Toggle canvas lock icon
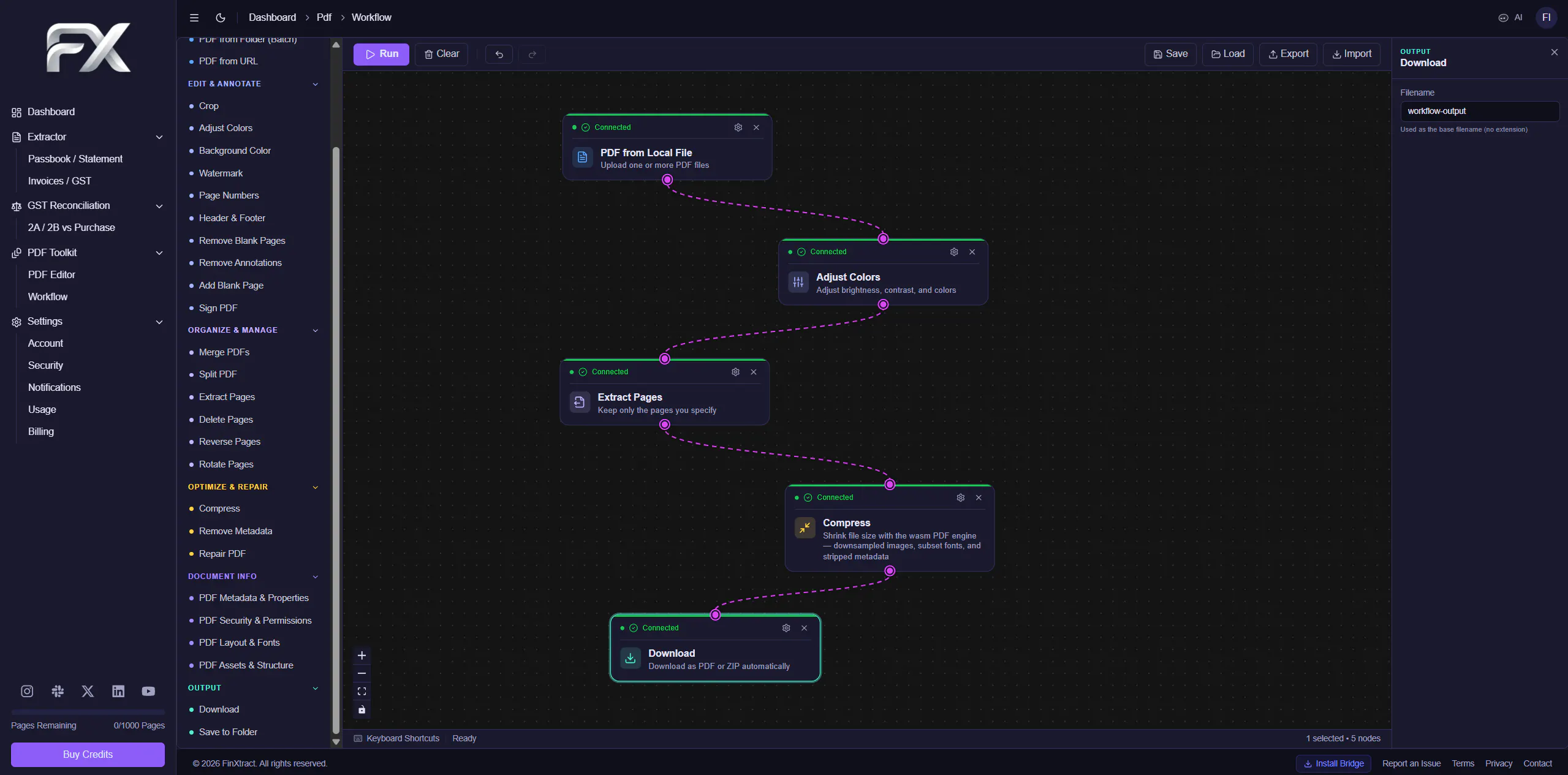Viewport: 1568px width, 775px height. pyautogui.click(x=362, y=709)
